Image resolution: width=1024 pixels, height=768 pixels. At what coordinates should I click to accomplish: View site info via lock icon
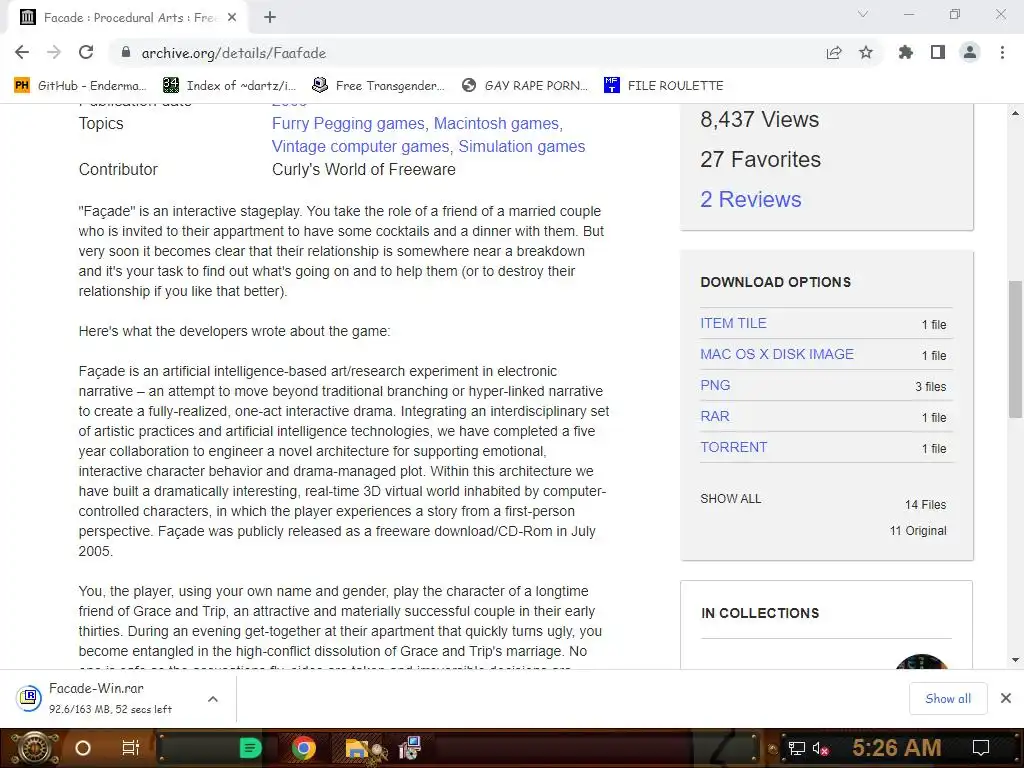[x=126, y=52]
